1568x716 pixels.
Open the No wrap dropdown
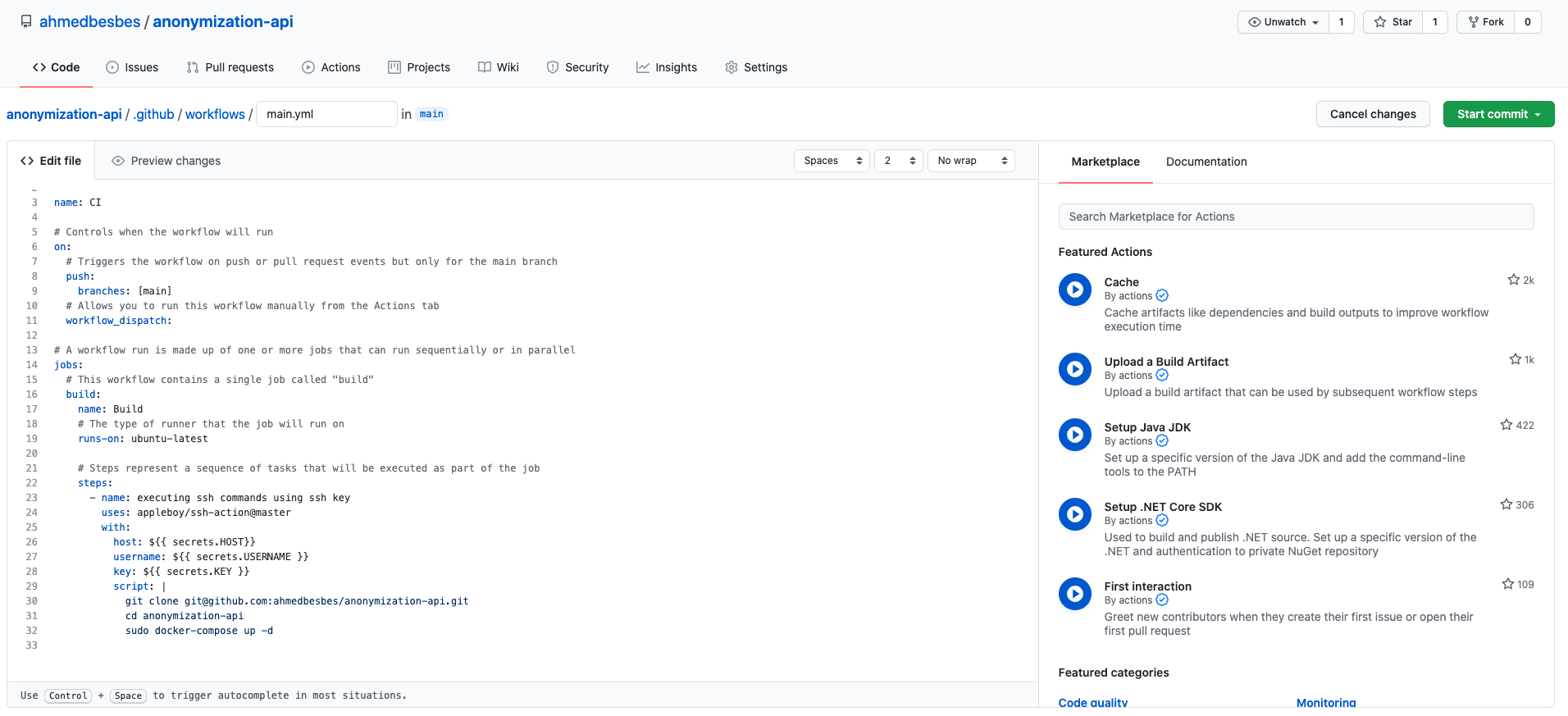tap(971, 161)
